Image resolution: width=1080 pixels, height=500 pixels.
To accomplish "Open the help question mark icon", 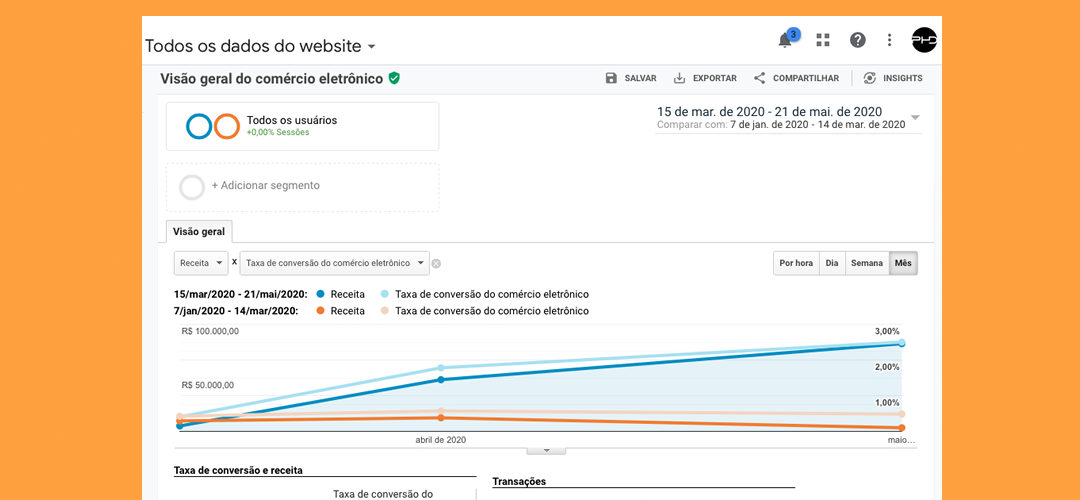I will (857, 40).
